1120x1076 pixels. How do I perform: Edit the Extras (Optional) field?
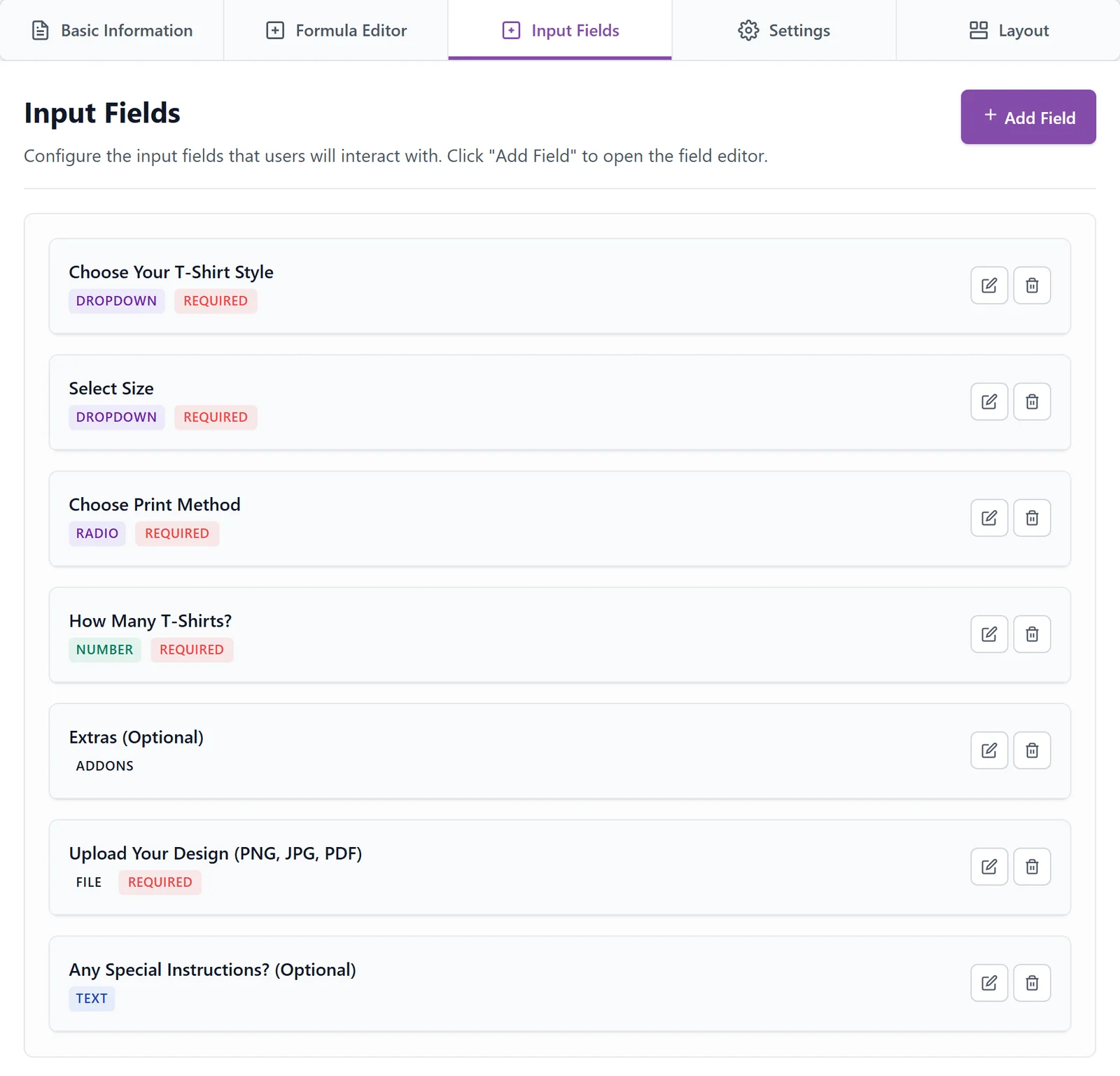click(989, 750)
